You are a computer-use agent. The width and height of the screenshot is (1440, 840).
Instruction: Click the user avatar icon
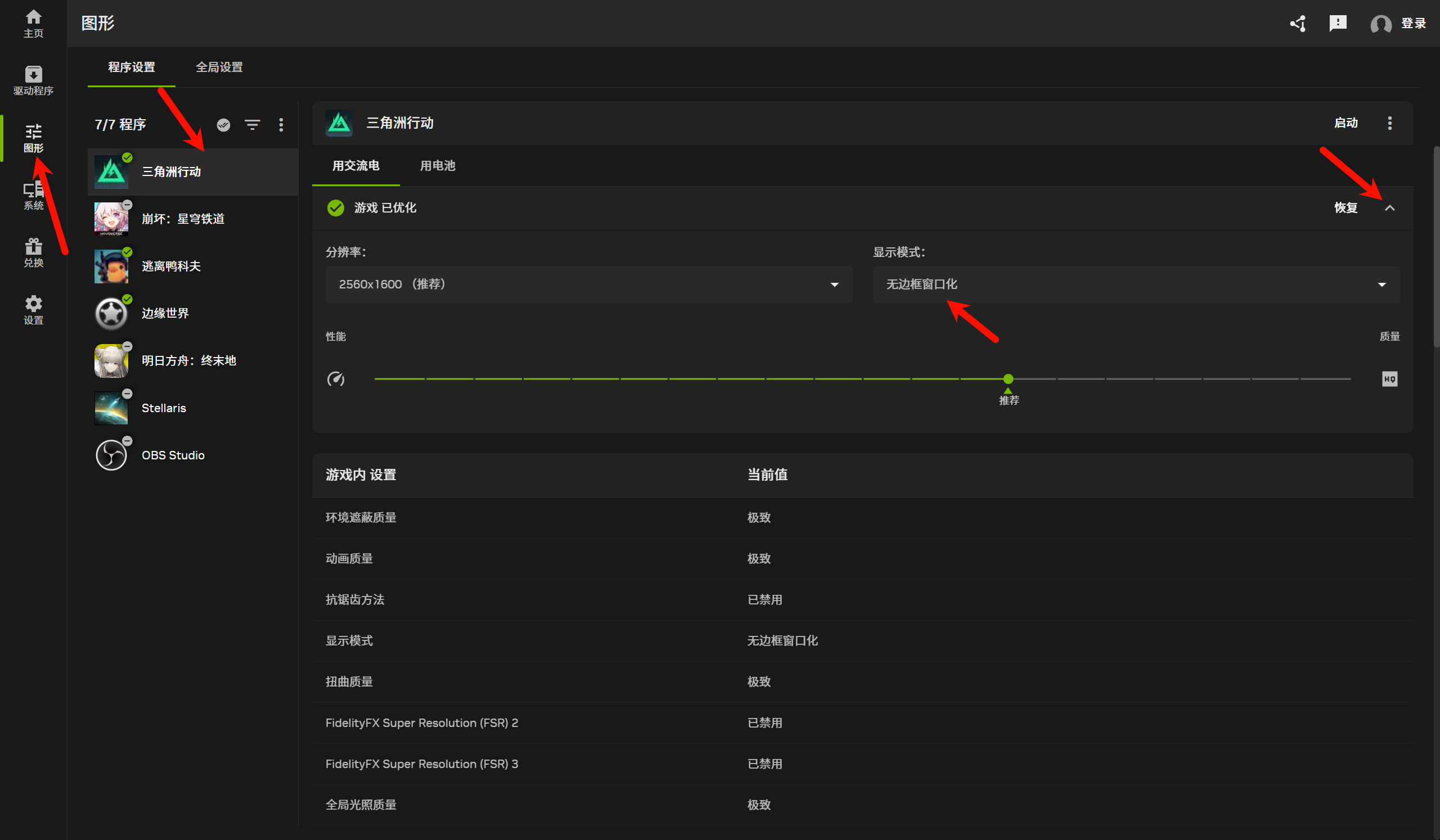(1380, 24)
